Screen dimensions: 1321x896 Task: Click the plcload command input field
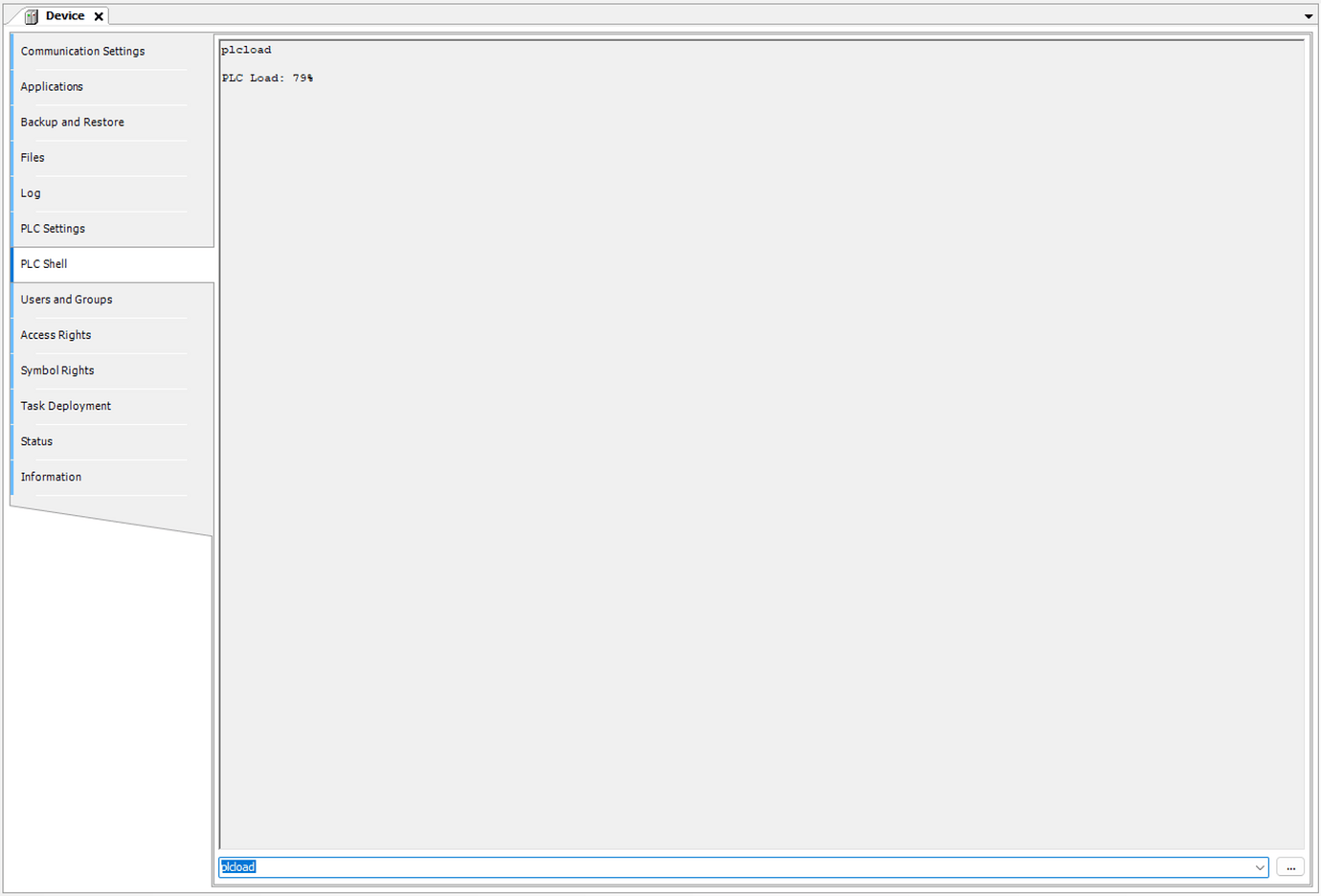coord(728,867)
